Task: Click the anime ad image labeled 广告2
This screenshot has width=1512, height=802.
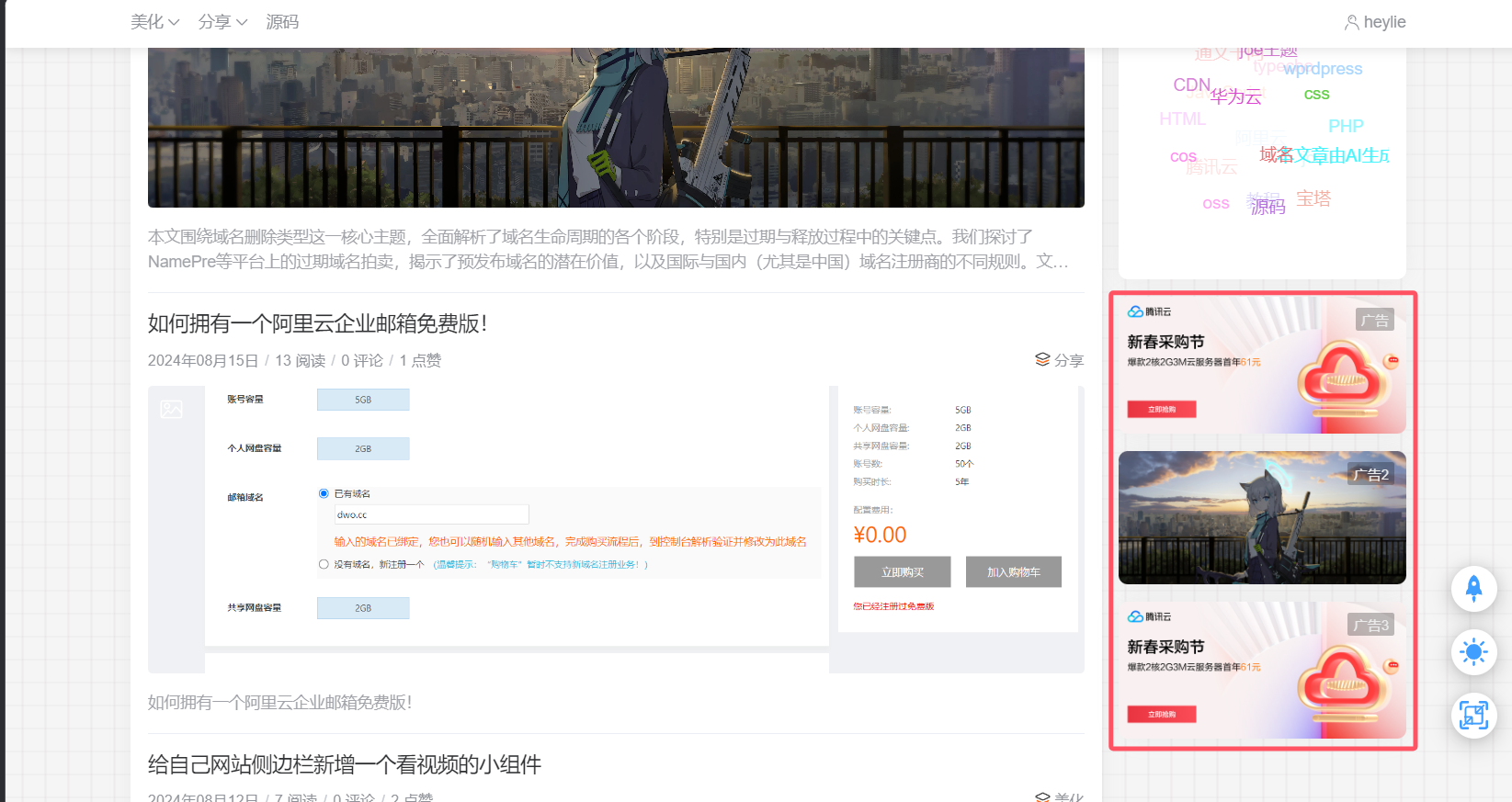Action: coord(1262,517)
